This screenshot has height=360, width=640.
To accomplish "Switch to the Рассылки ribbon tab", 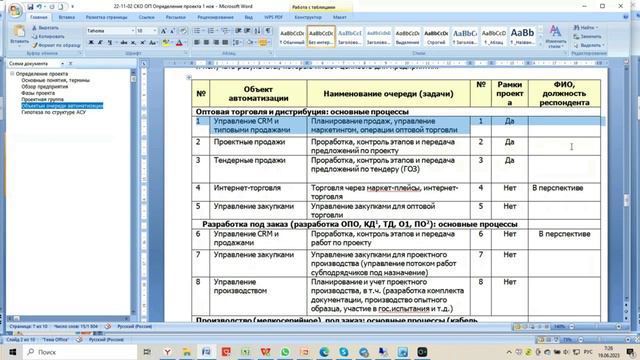I will point(176,18).
